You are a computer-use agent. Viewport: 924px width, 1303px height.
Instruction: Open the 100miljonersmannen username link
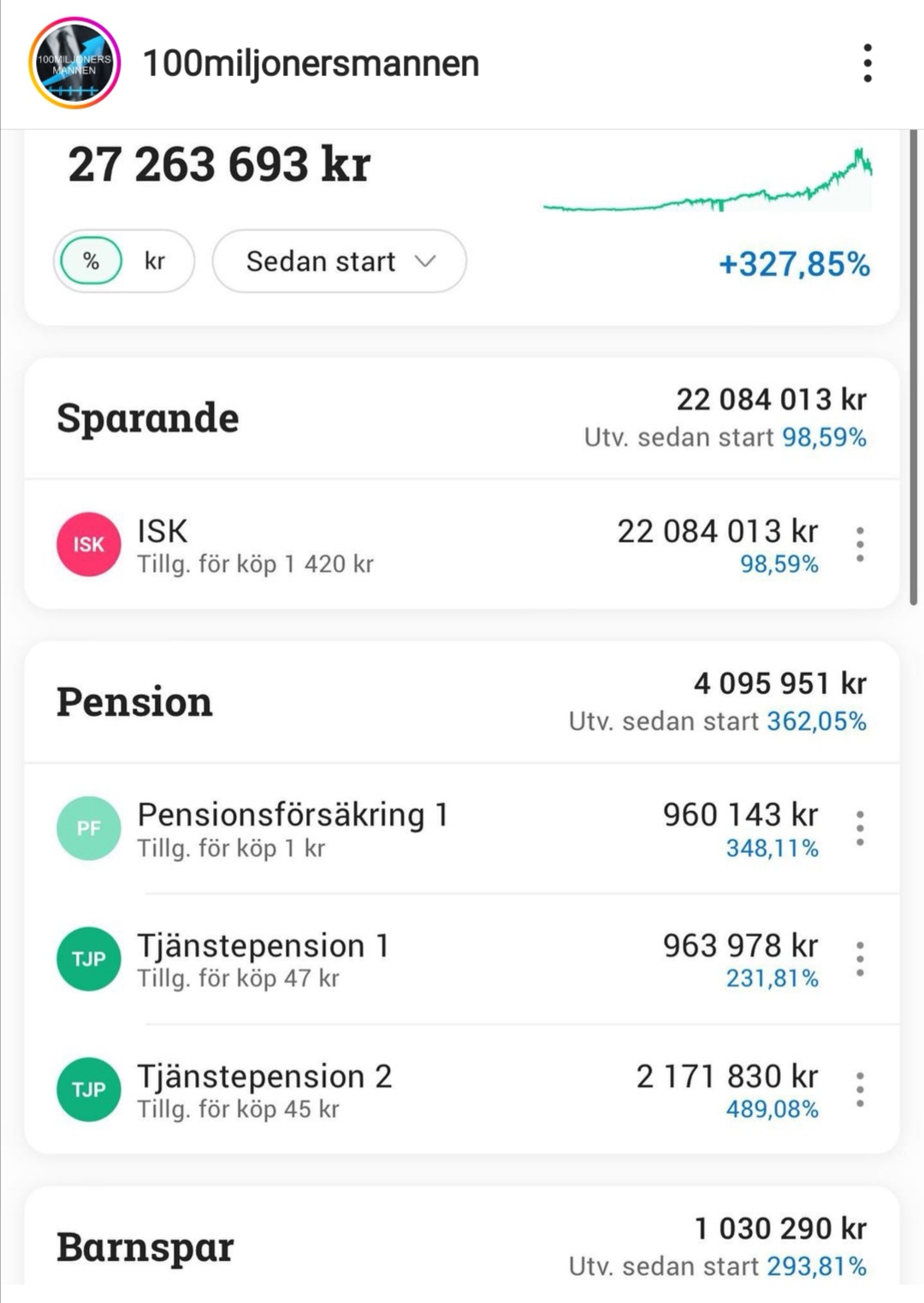[x=311, y=63]
